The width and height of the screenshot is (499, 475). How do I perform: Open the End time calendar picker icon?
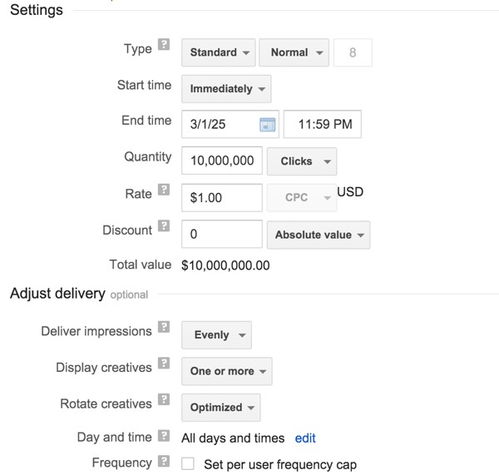tap(267, 125)
